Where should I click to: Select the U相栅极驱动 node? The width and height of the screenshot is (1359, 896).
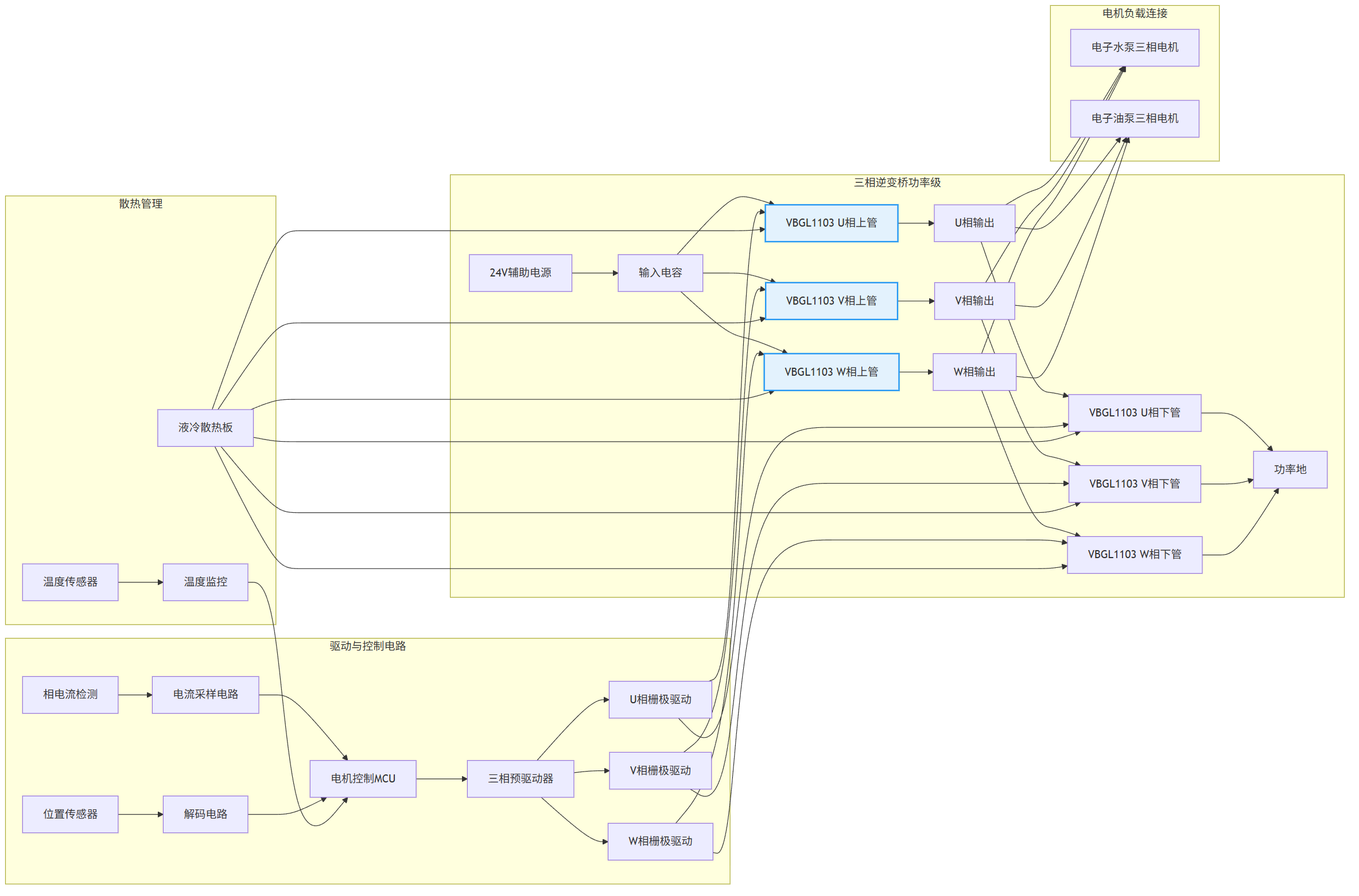(x=660, y=700)
